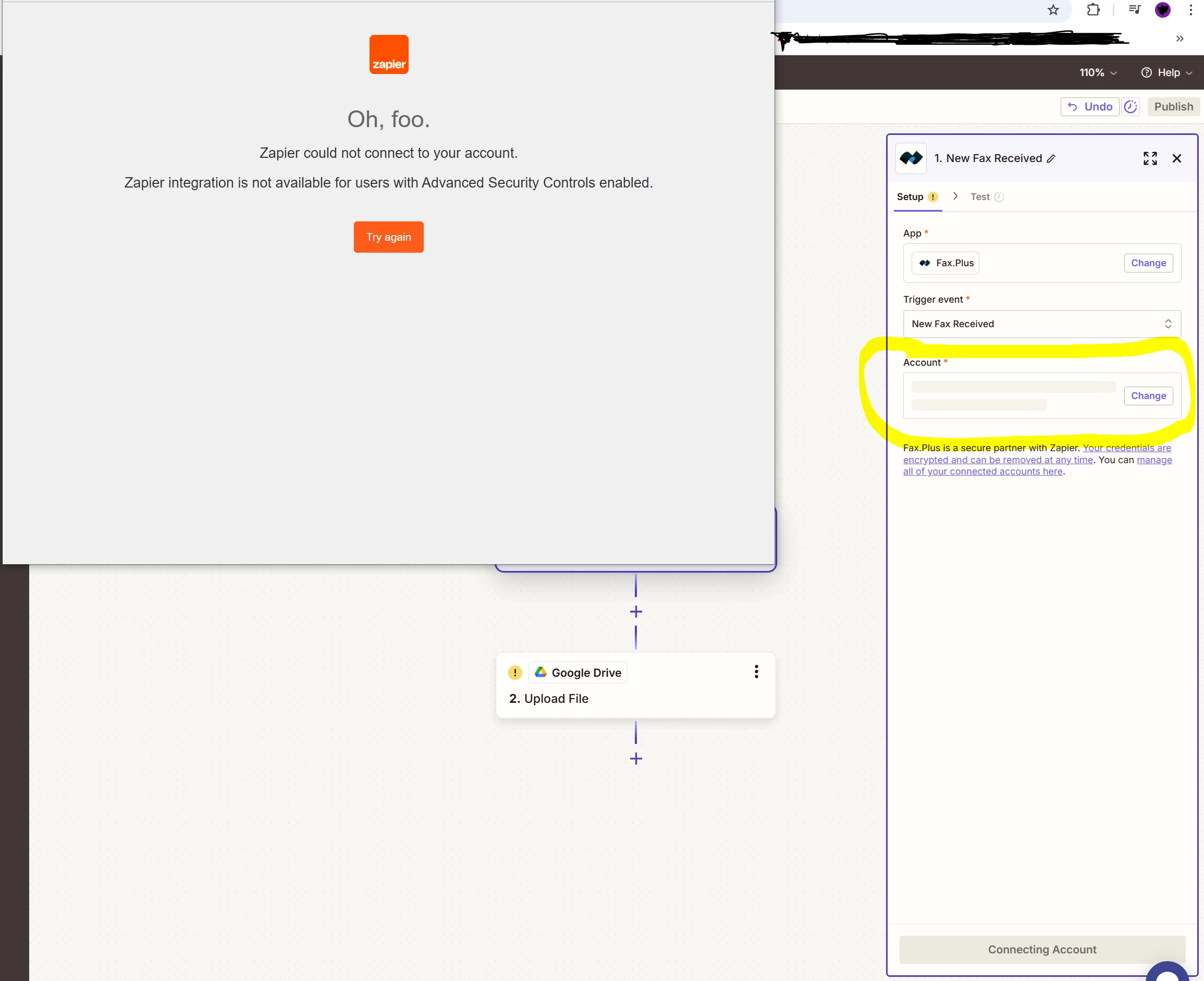Open browser extensions puzzle icon
This screenshot has width=1204, height=981.
point(1093,9)
